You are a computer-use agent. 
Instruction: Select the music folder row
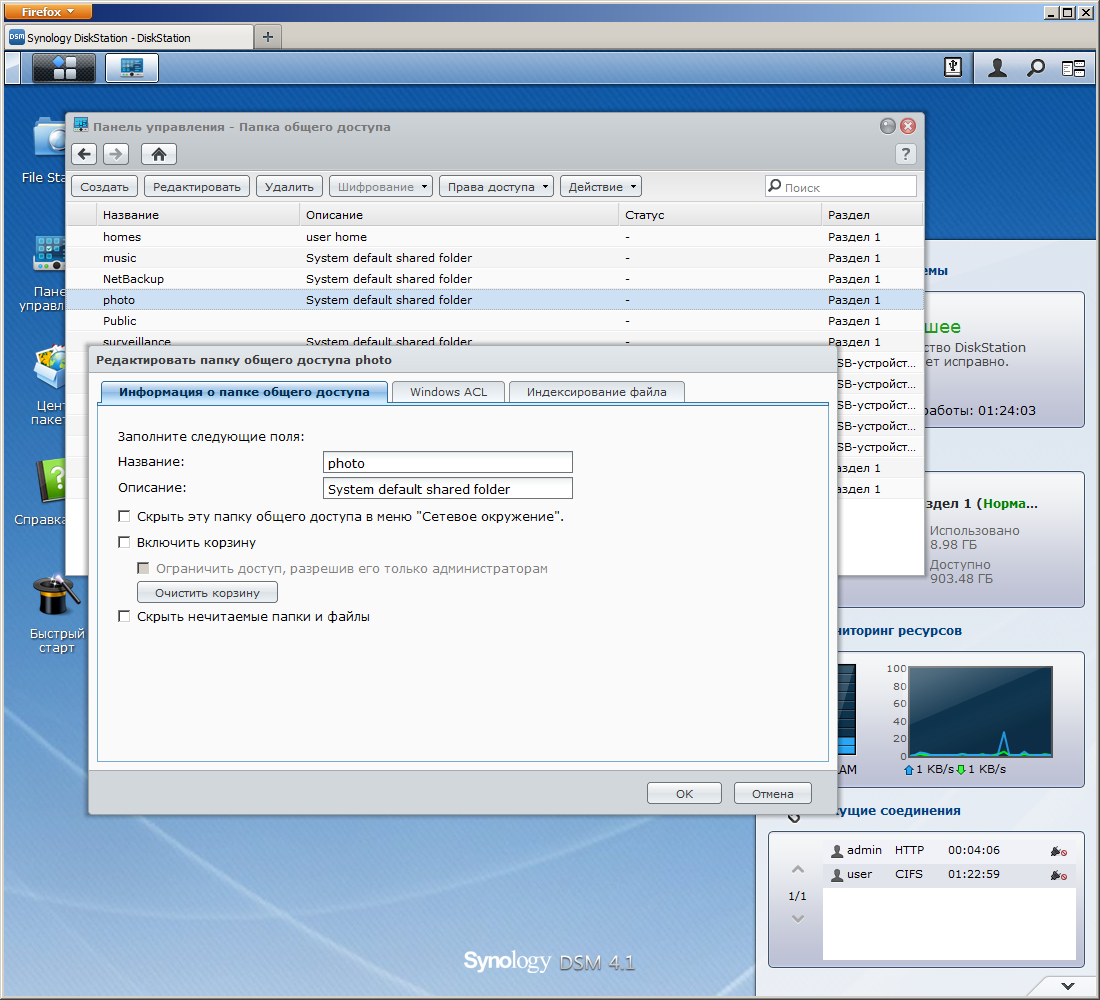click(495, 258)
